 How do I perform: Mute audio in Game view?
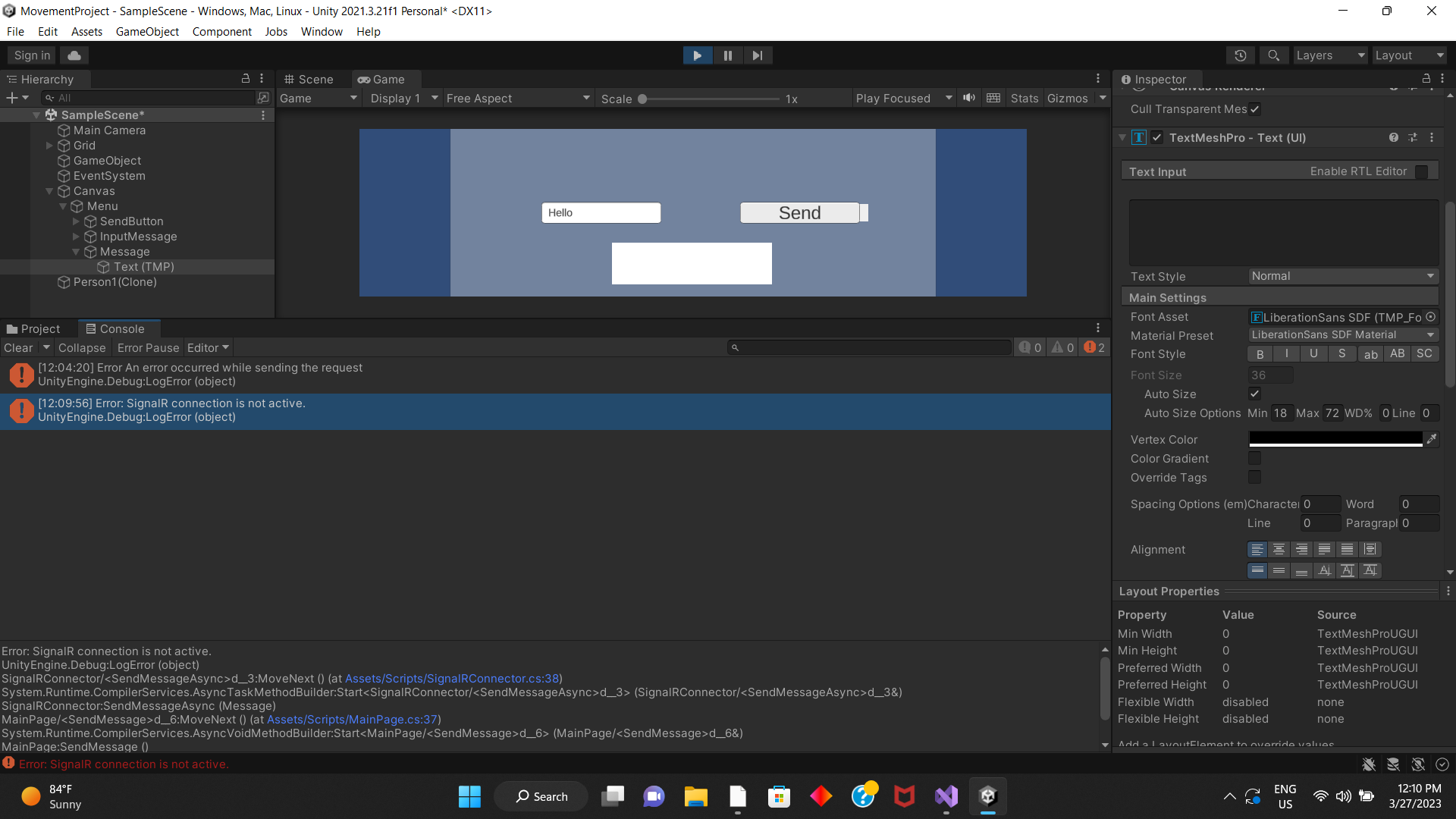[x=969, y=98]
